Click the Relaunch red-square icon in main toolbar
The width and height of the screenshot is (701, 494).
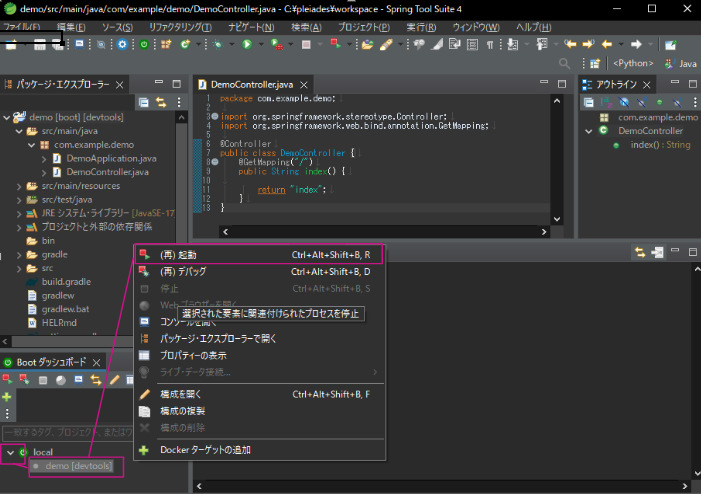pyautogui.click(x=335, y=44)
